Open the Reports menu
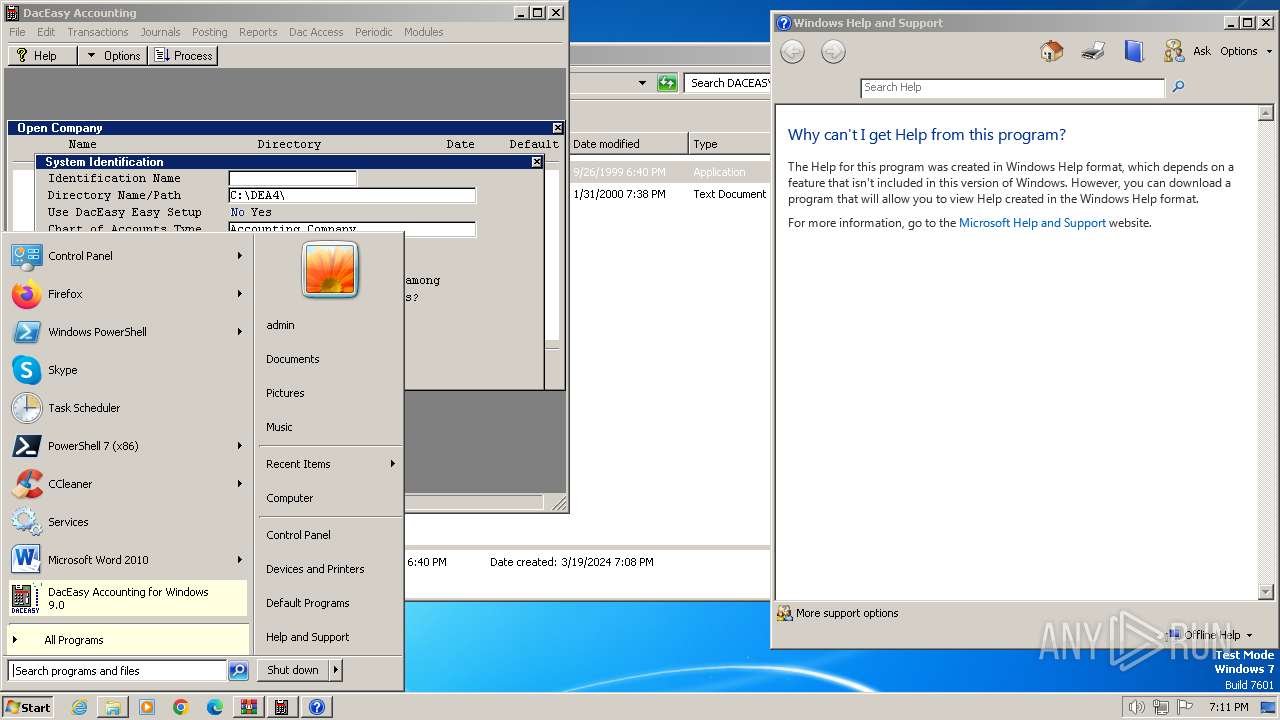 click(x=258, y=32)
